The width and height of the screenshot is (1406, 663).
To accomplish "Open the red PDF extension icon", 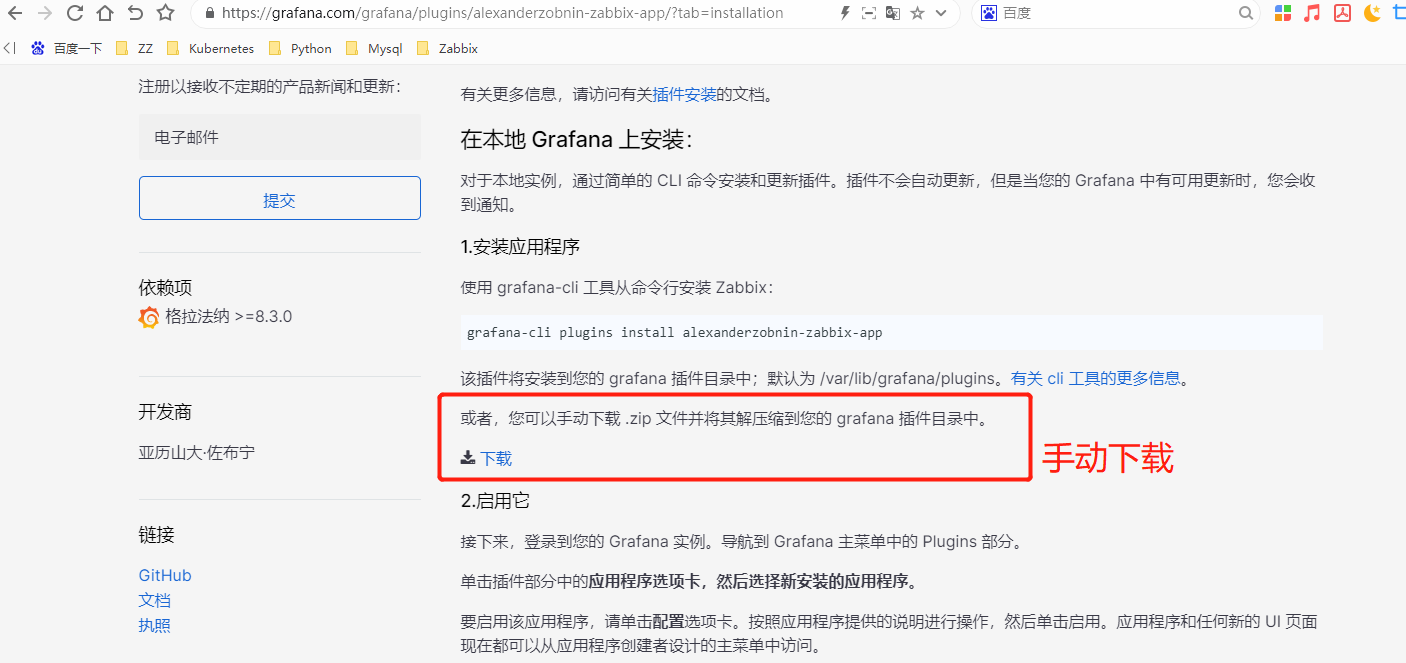I will click(x=1342, y=13).
